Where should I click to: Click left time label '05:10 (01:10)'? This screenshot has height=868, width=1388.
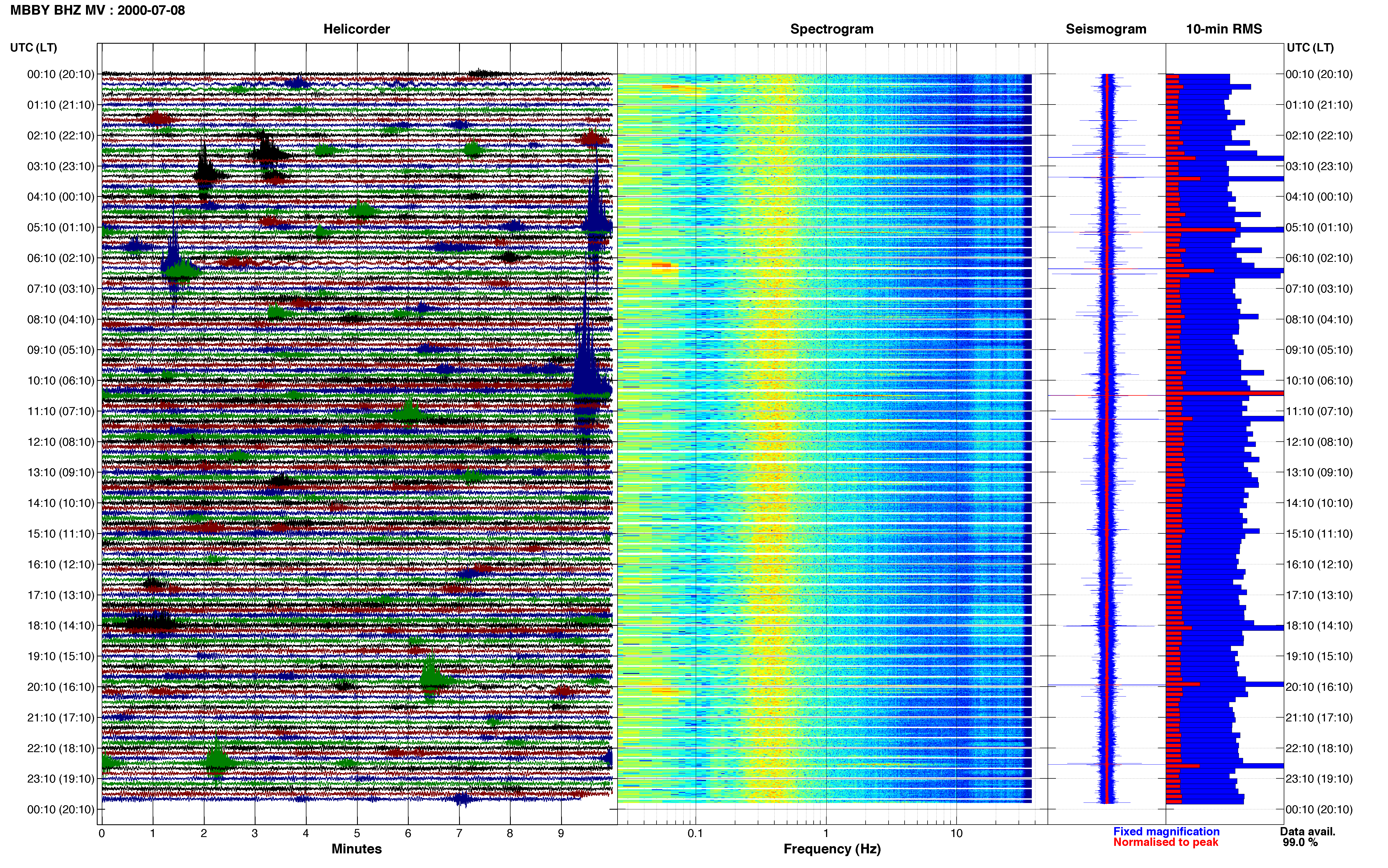pos(61,227)
